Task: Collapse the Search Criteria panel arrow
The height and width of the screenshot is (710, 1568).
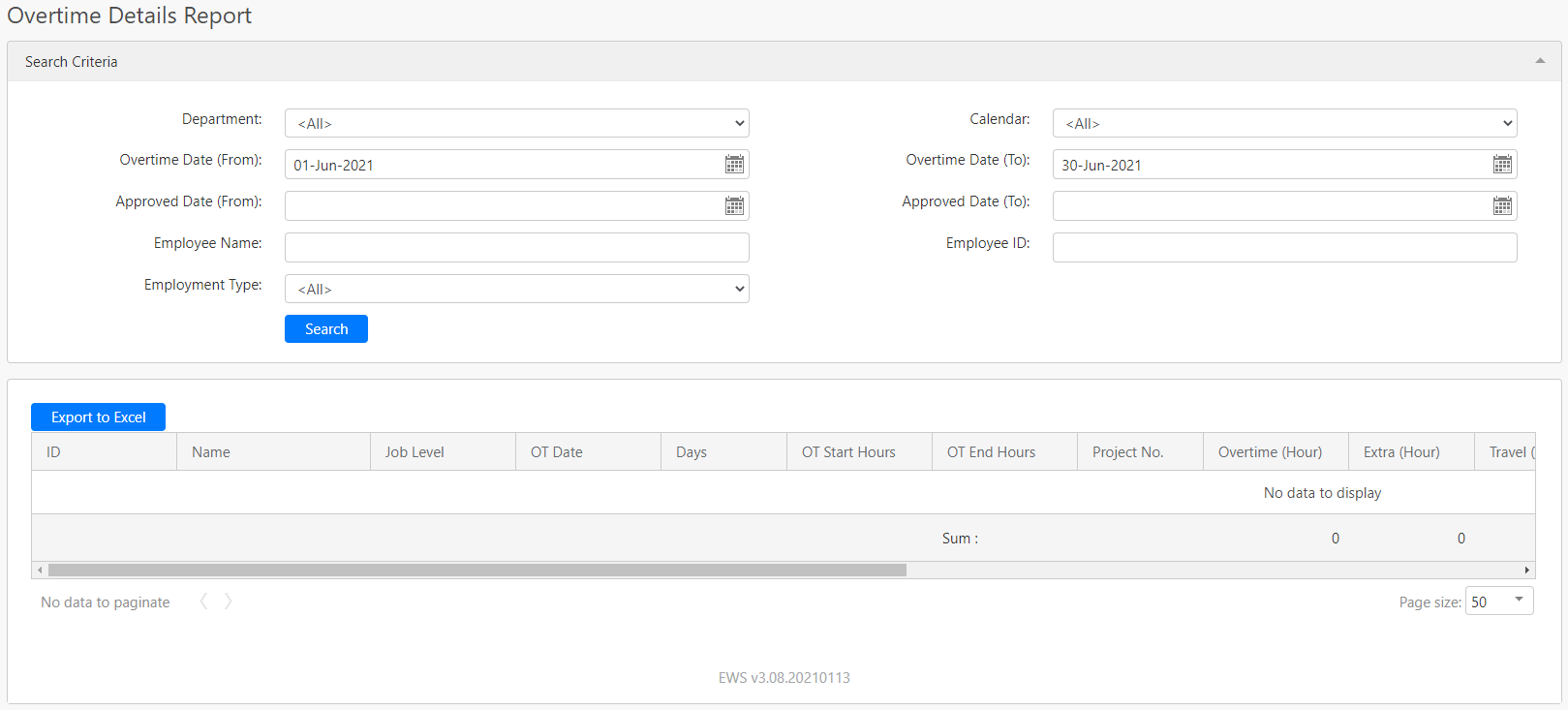Action: 1540,61
